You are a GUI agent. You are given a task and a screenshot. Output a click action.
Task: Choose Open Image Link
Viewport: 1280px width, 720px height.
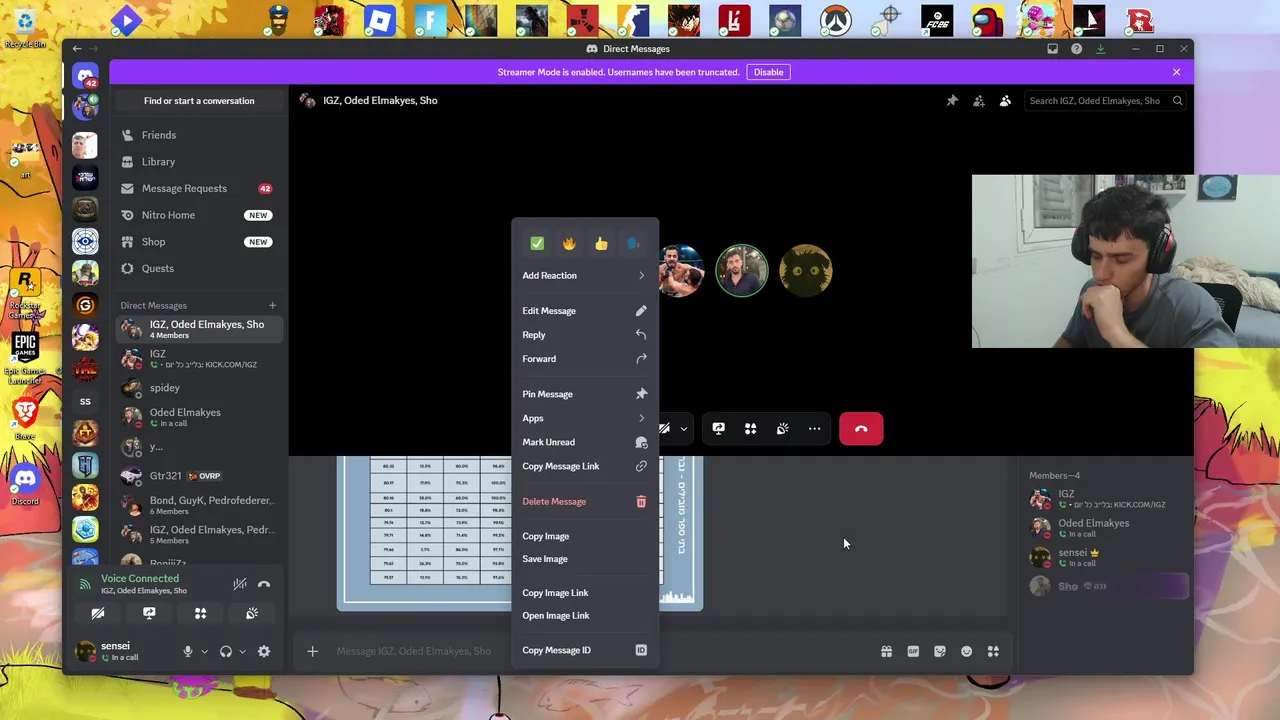tap(585, 616)
